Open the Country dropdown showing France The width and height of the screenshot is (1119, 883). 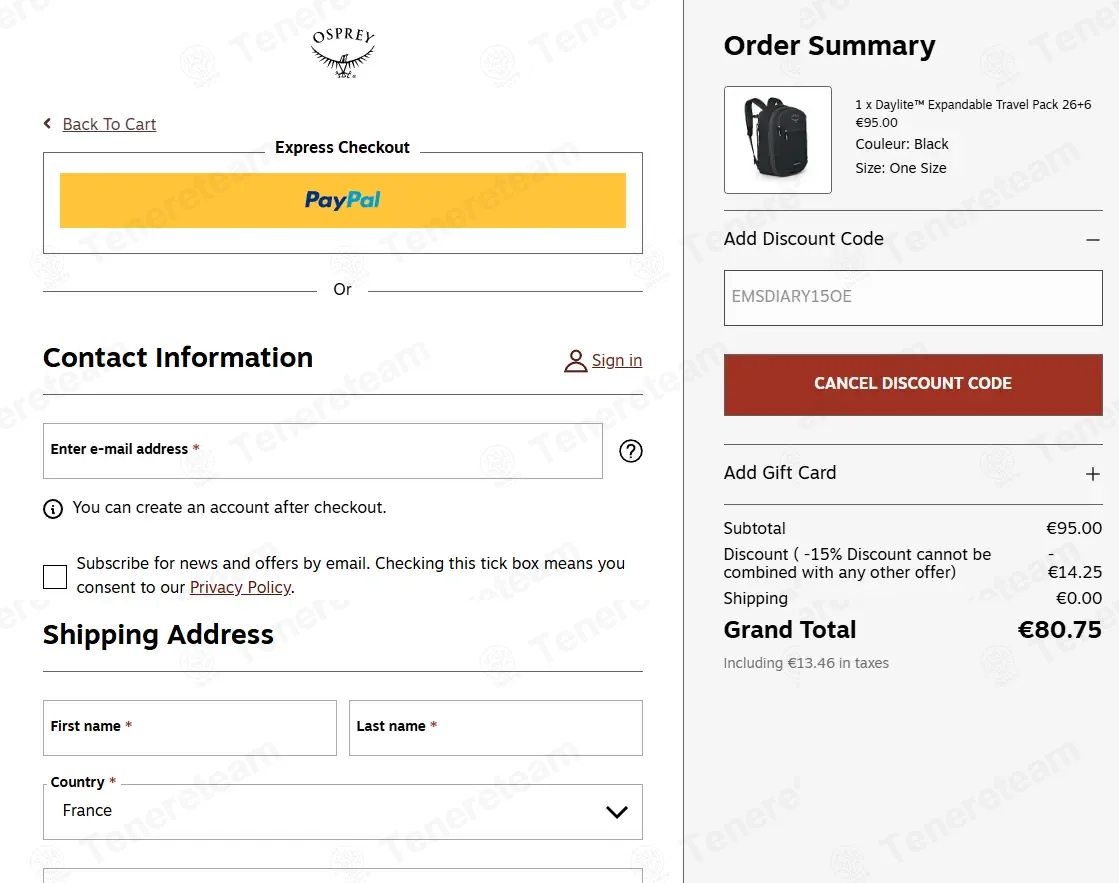pos(343,812)
